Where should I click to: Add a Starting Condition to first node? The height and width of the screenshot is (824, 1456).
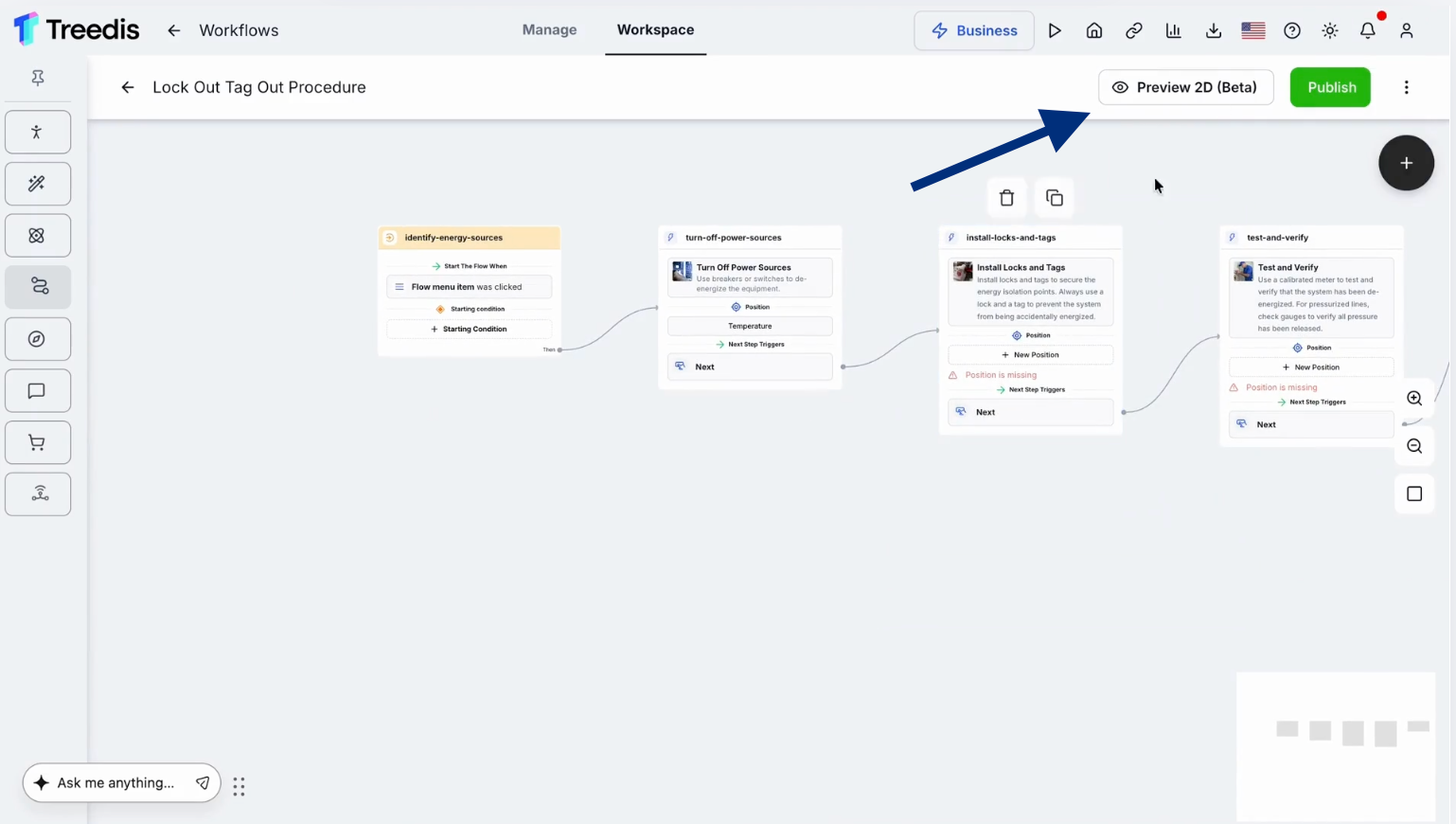469,329
